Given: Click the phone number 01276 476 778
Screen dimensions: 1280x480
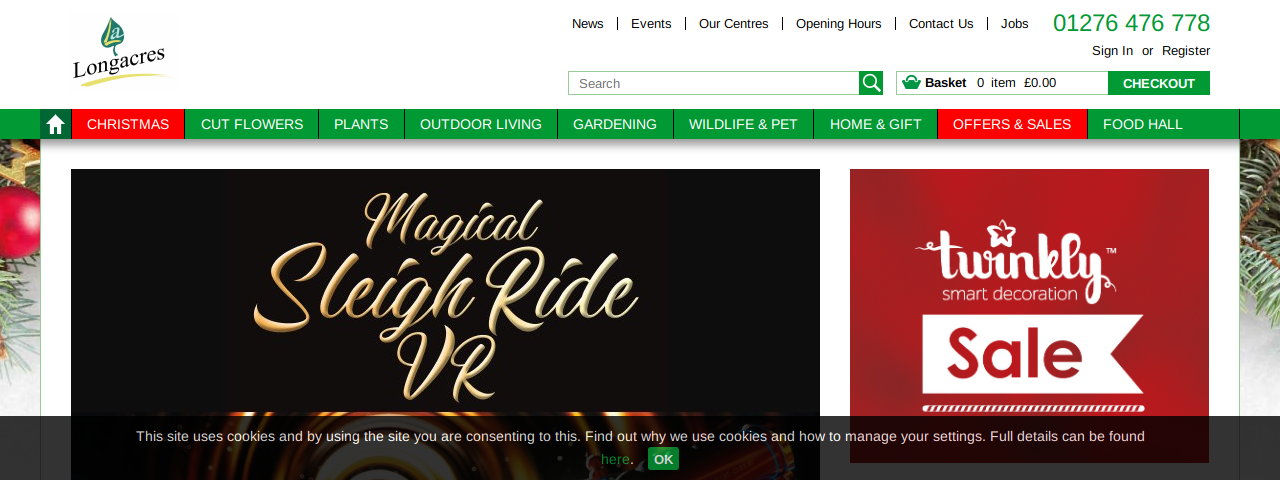Looking at the screenshot, I should (x=1132, y=23).
